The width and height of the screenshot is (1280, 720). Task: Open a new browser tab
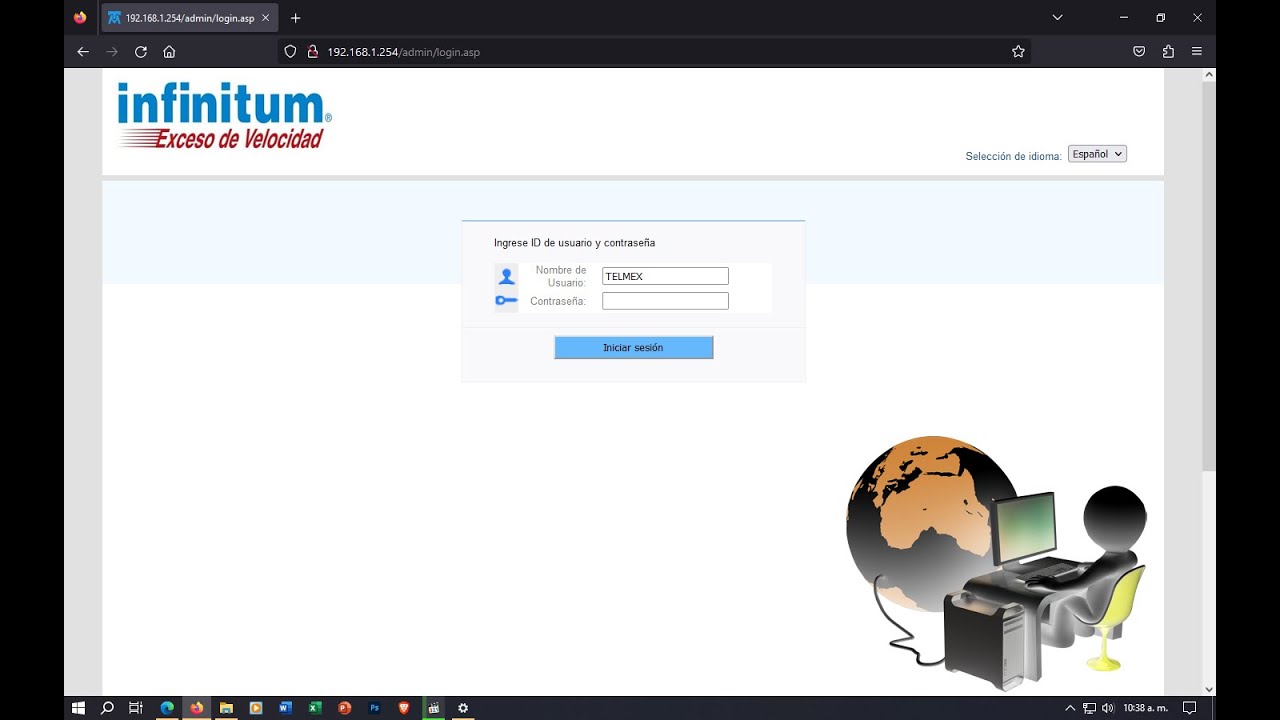(x=295, y=18)
